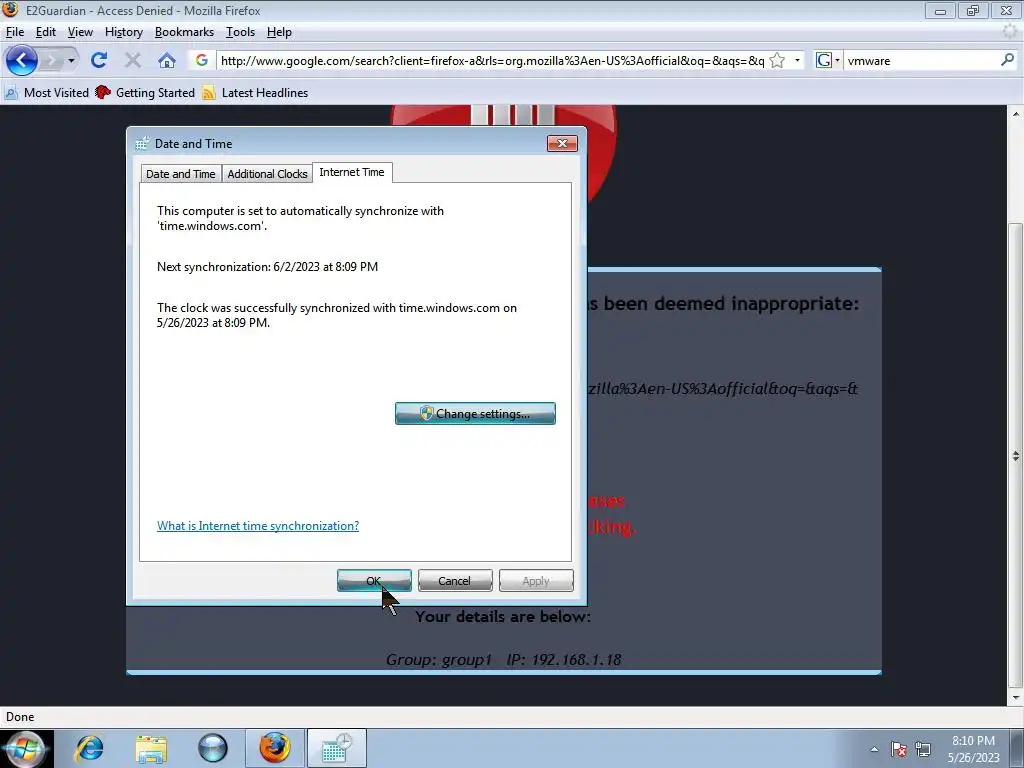This screenshot has width=1024, height=768.
Task: Open the back/forward history dropdown arrow
Action: coord(71,61)
